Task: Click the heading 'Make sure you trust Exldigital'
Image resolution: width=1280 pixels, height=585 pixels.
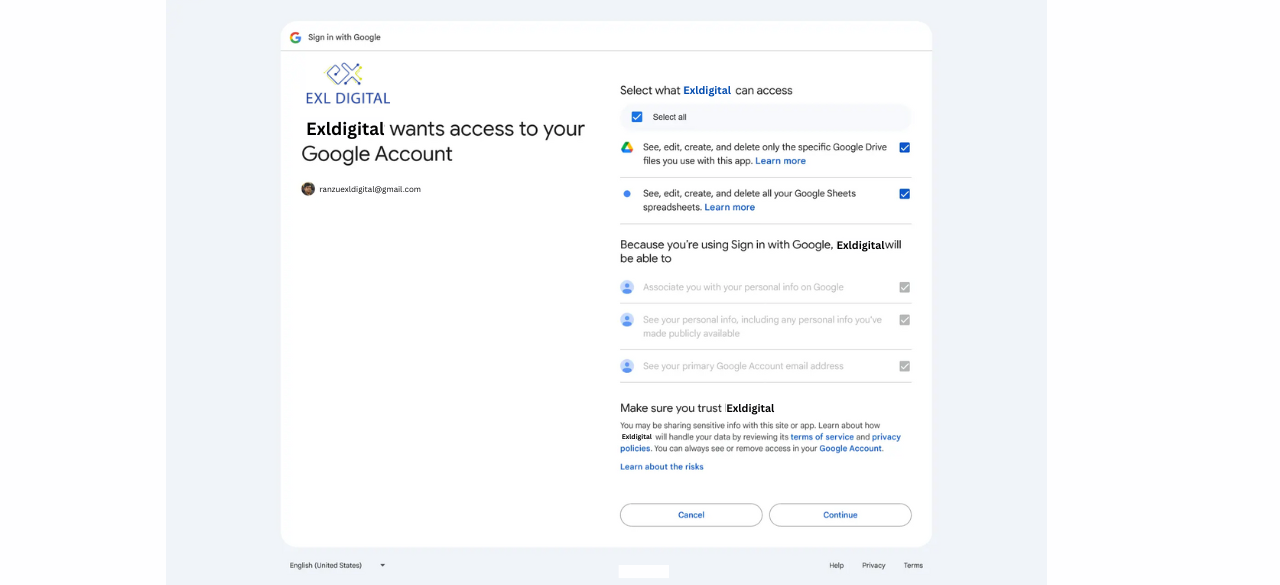Action: click(697, 408)
